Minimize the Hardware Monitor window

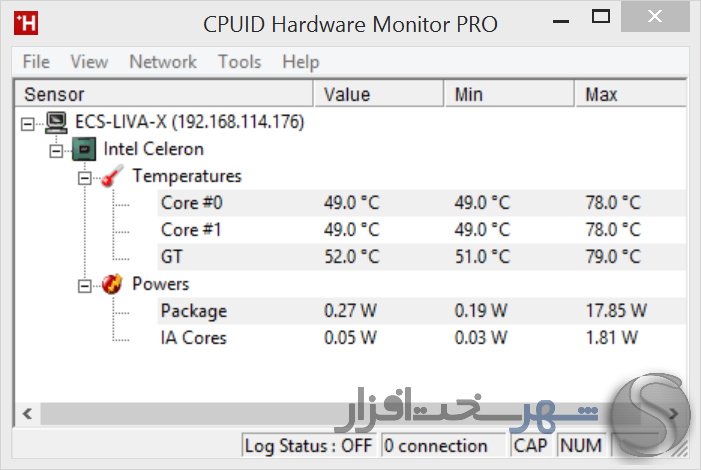point(561,21)
